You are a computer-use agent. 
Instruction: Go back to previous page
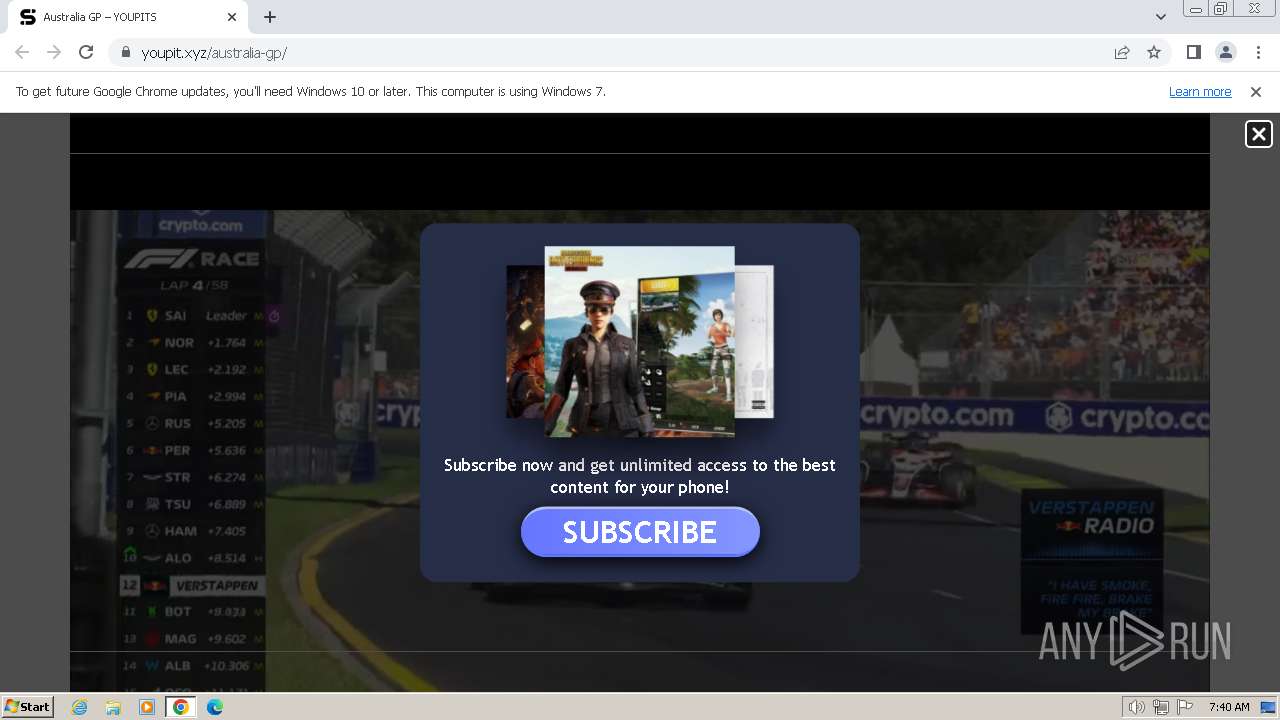[x=22, y=52]
